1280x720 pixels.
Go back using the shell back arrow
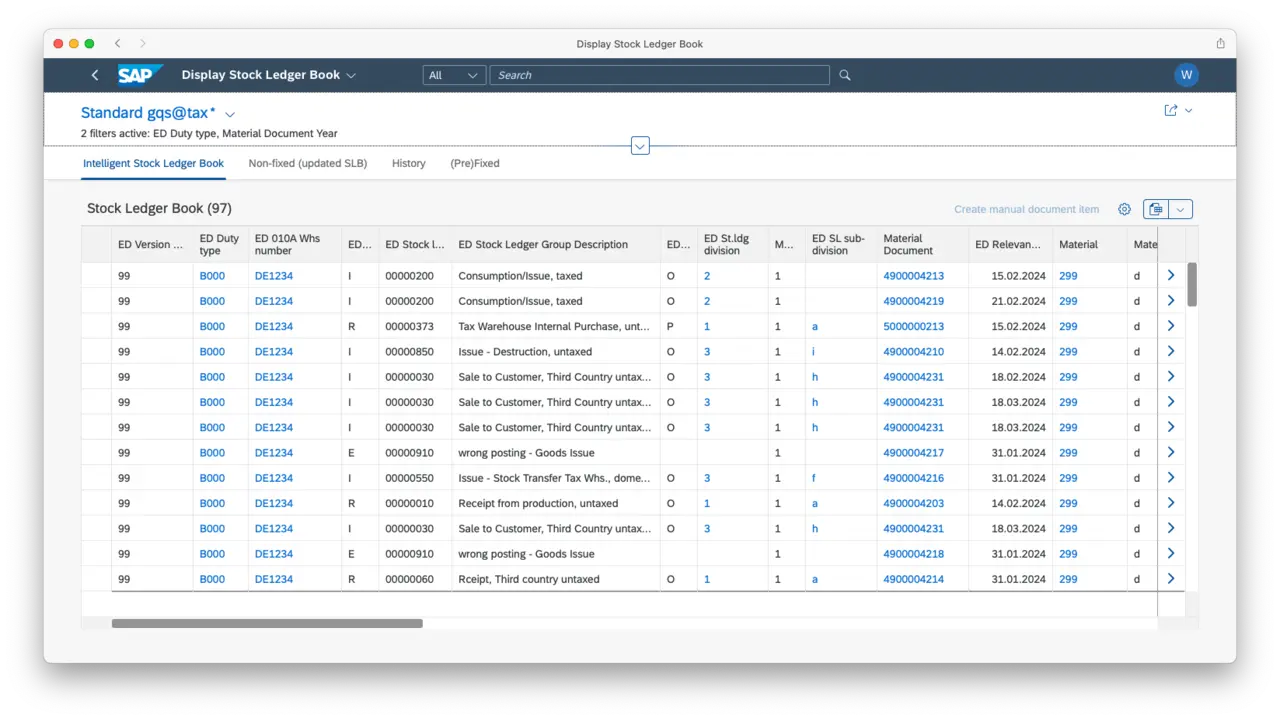point(95,75)
